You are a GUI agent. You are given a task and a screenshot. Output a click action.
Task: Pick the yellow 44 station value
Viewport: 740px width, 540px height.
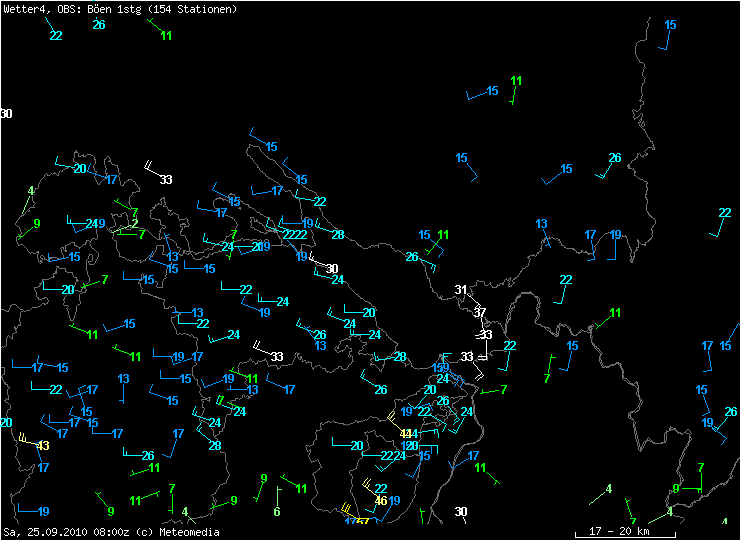click(407, 433)
